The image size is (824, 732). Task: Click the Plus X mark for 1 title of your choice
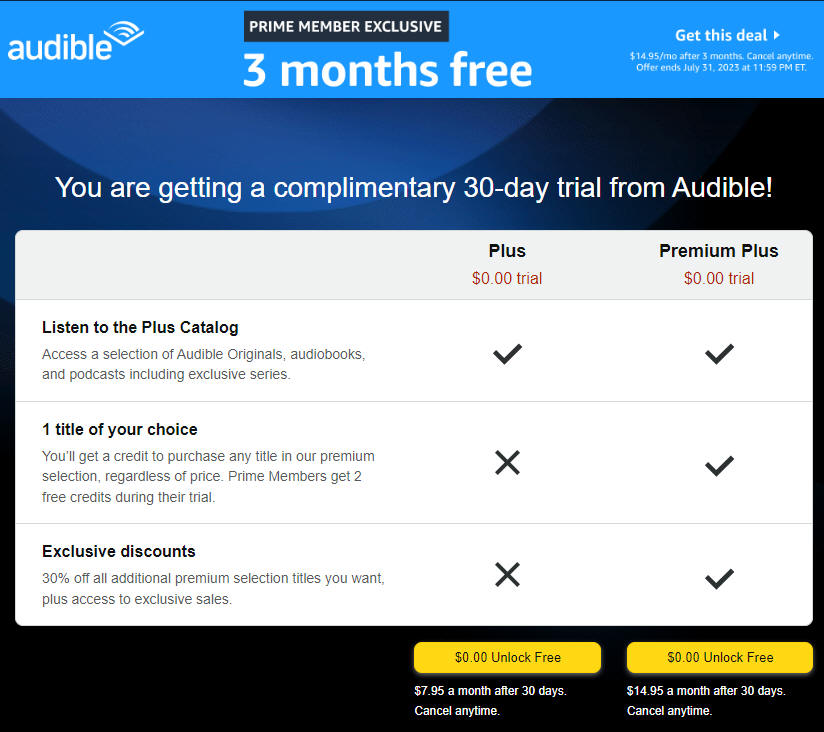point(507,462)
